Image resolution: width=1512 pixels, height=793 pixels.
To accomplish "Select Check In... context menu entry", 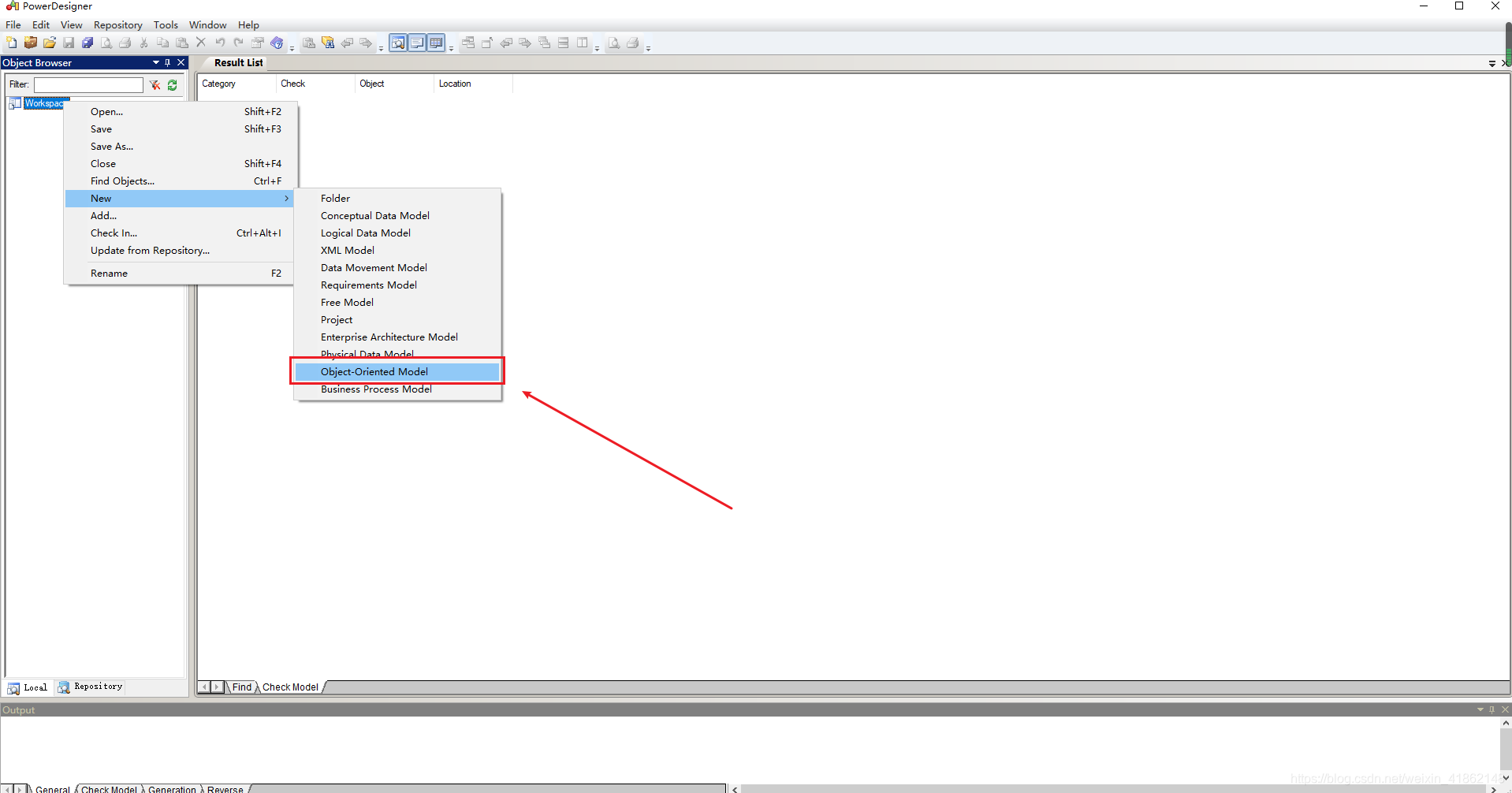I will pyautogui.click(x=180, y=233).
